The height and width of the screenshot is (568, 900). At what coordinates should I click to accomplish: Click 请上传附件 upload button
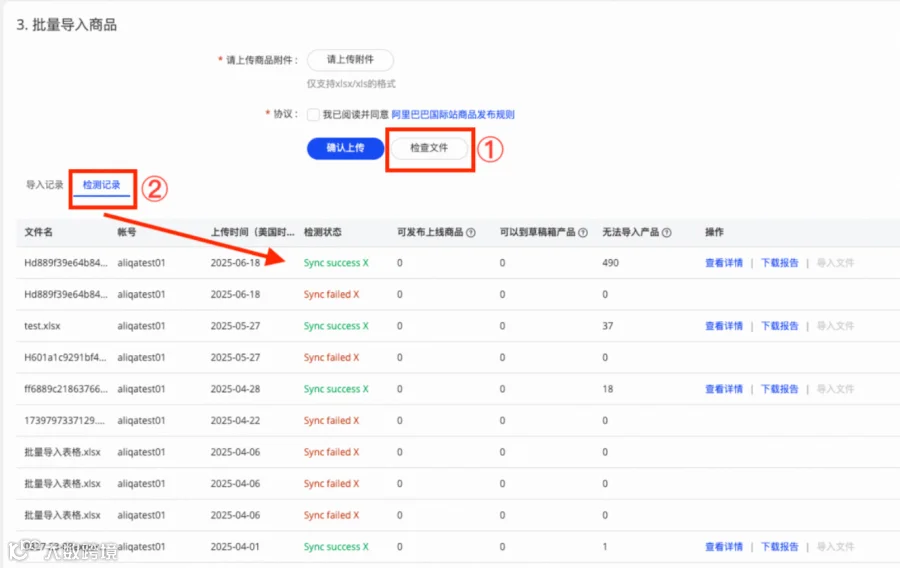(x=350, y=60)
